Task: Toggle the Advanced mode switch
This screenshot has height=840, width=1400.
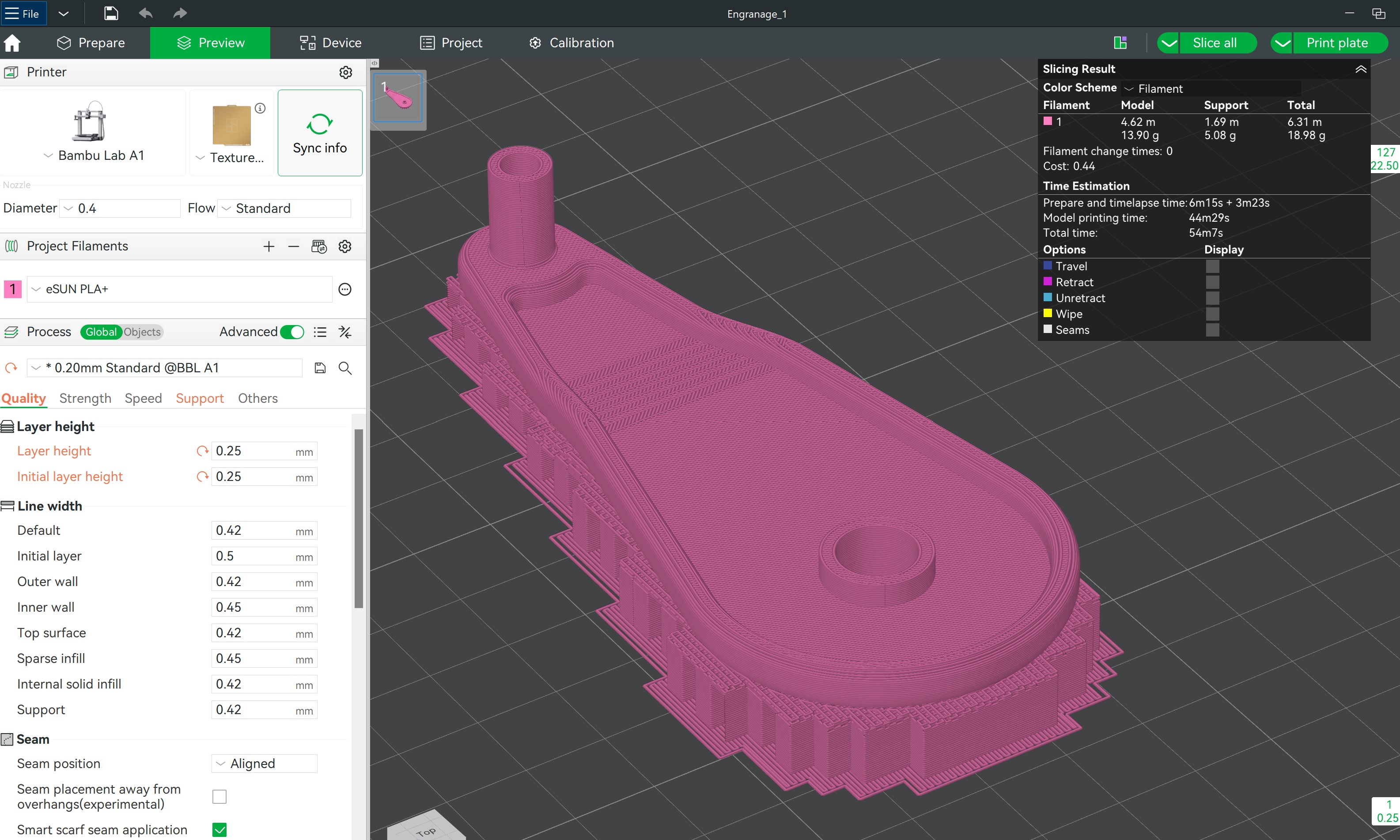Action: pos(292,332)
